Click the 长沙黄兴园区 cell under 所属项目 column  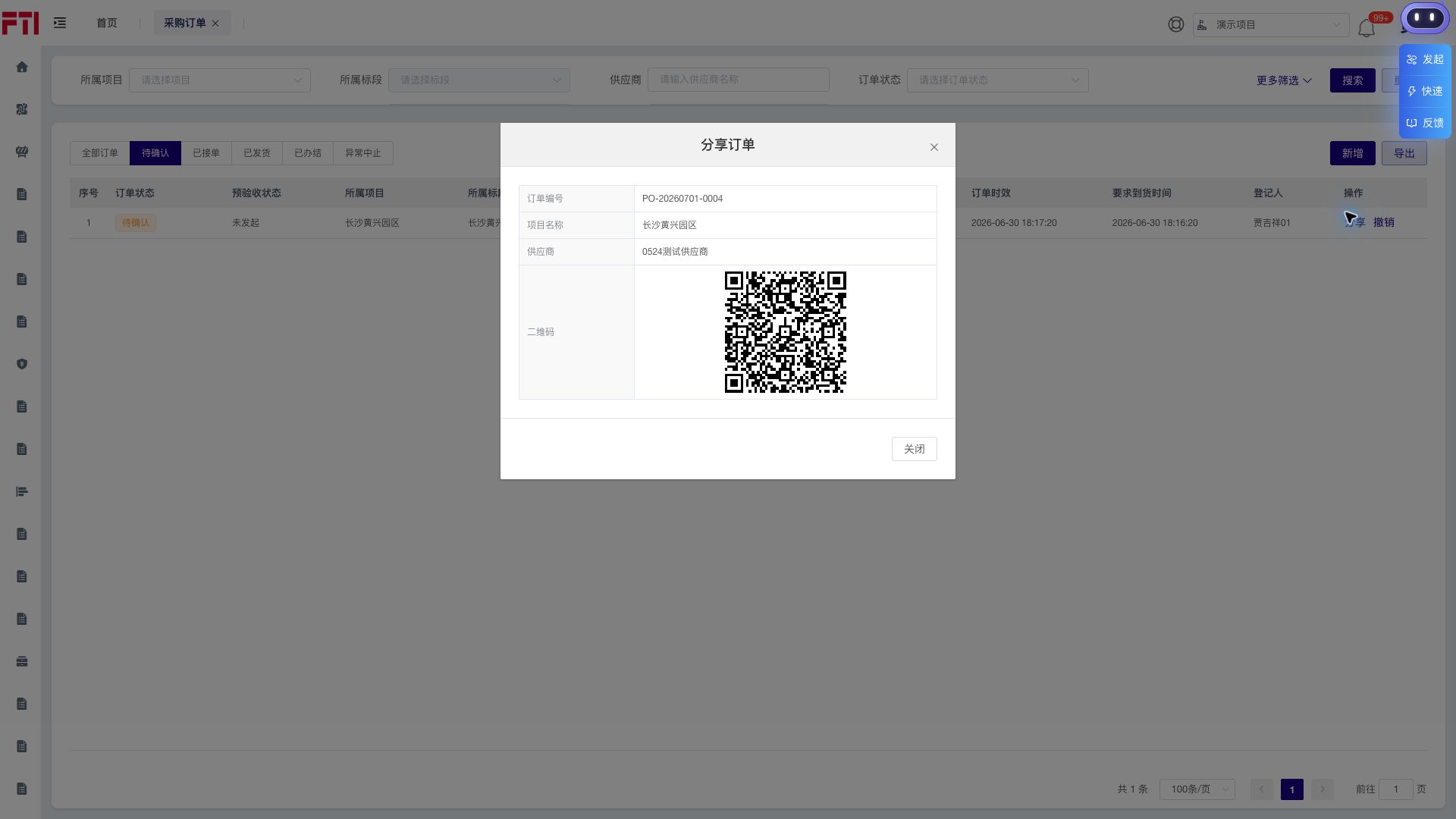click(x=372, y=223)
